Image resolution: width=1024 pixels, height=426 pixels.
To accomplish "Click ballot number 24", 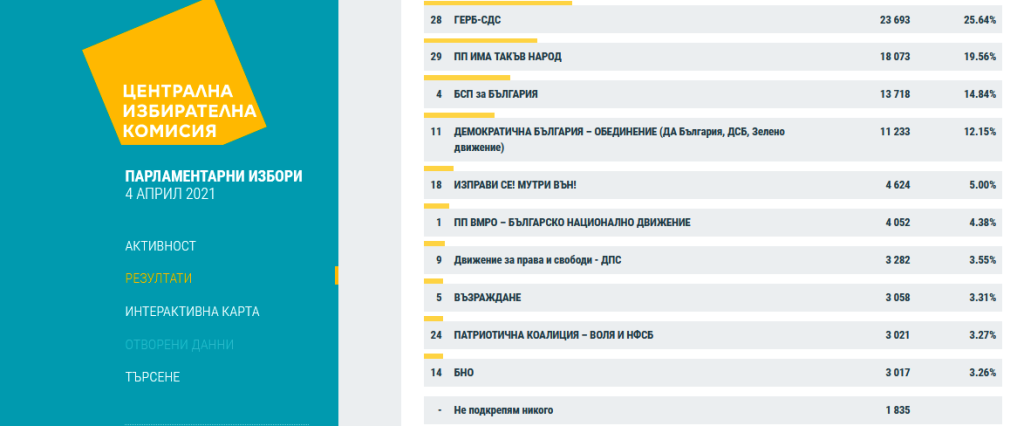I will 436,335.
